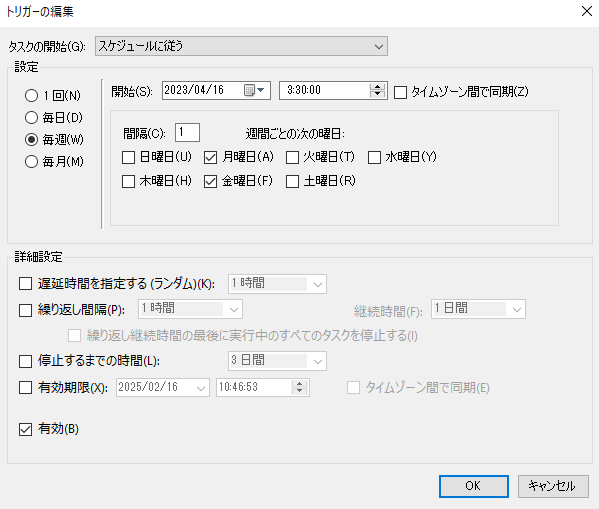Click the 間隔(C) week interval field

coord(187,133)
